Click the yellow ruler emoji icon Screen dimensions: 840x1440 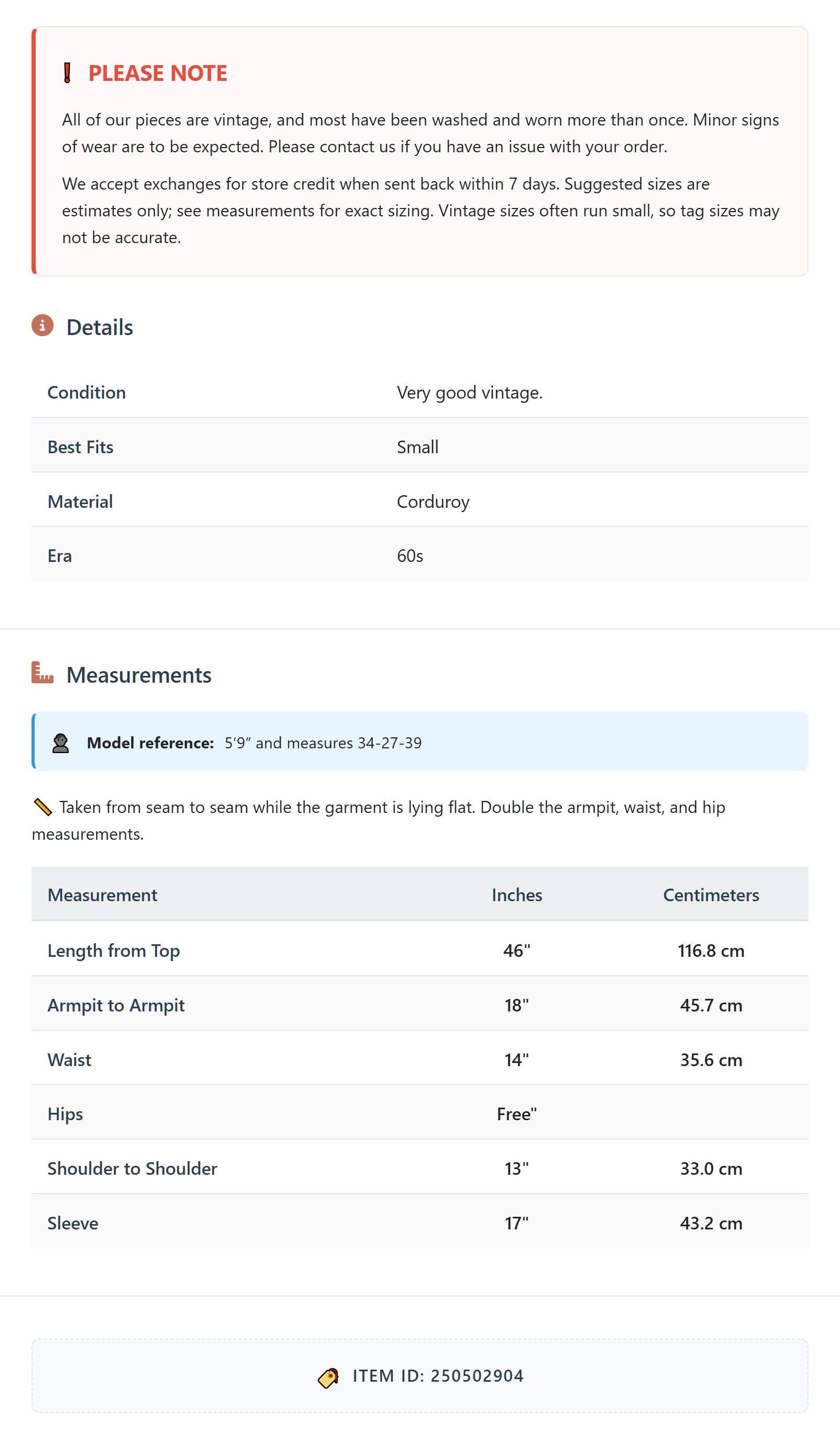pos(43,807)
